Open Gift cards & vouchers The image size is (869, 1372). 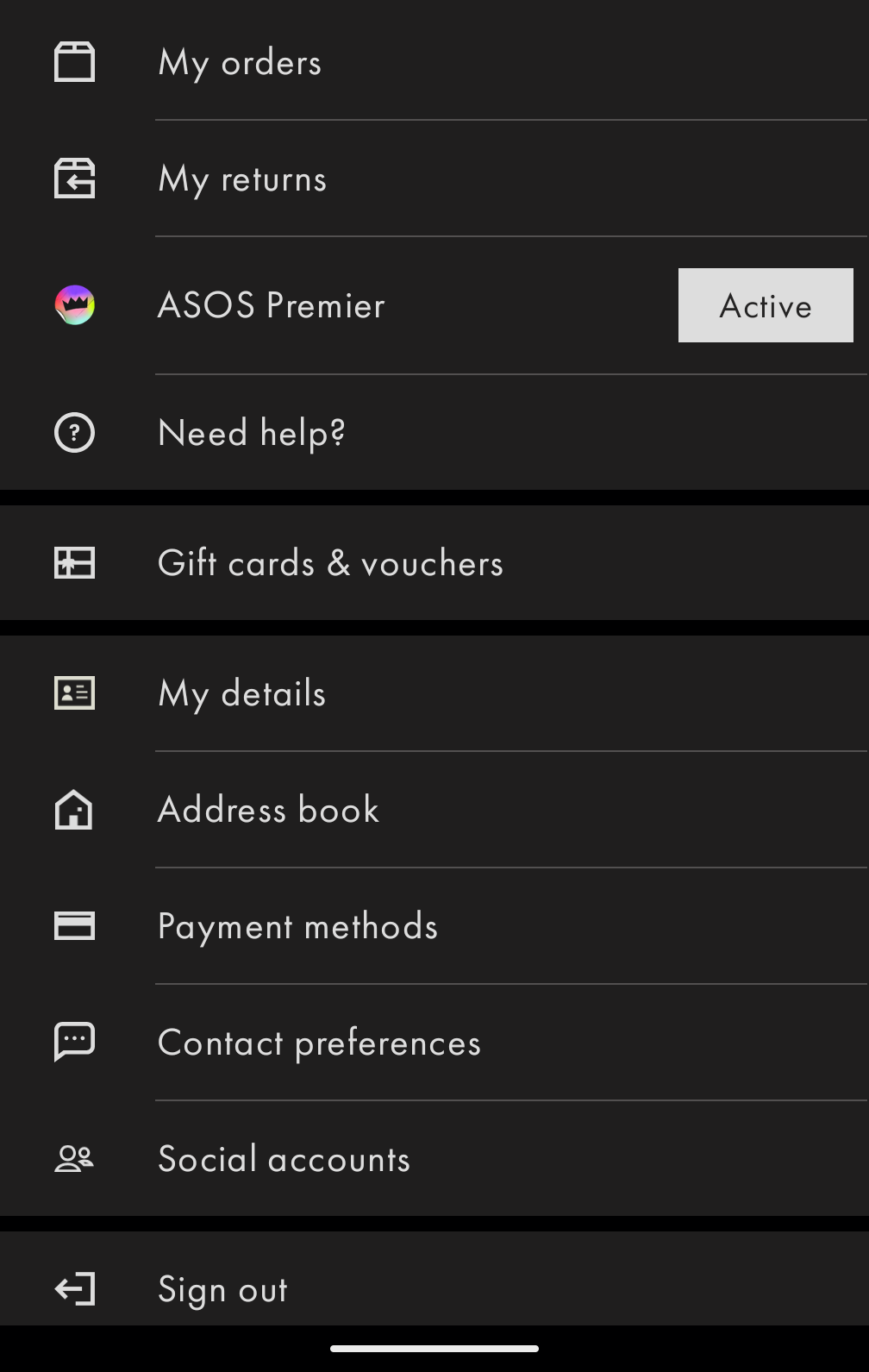pos(330,564)
